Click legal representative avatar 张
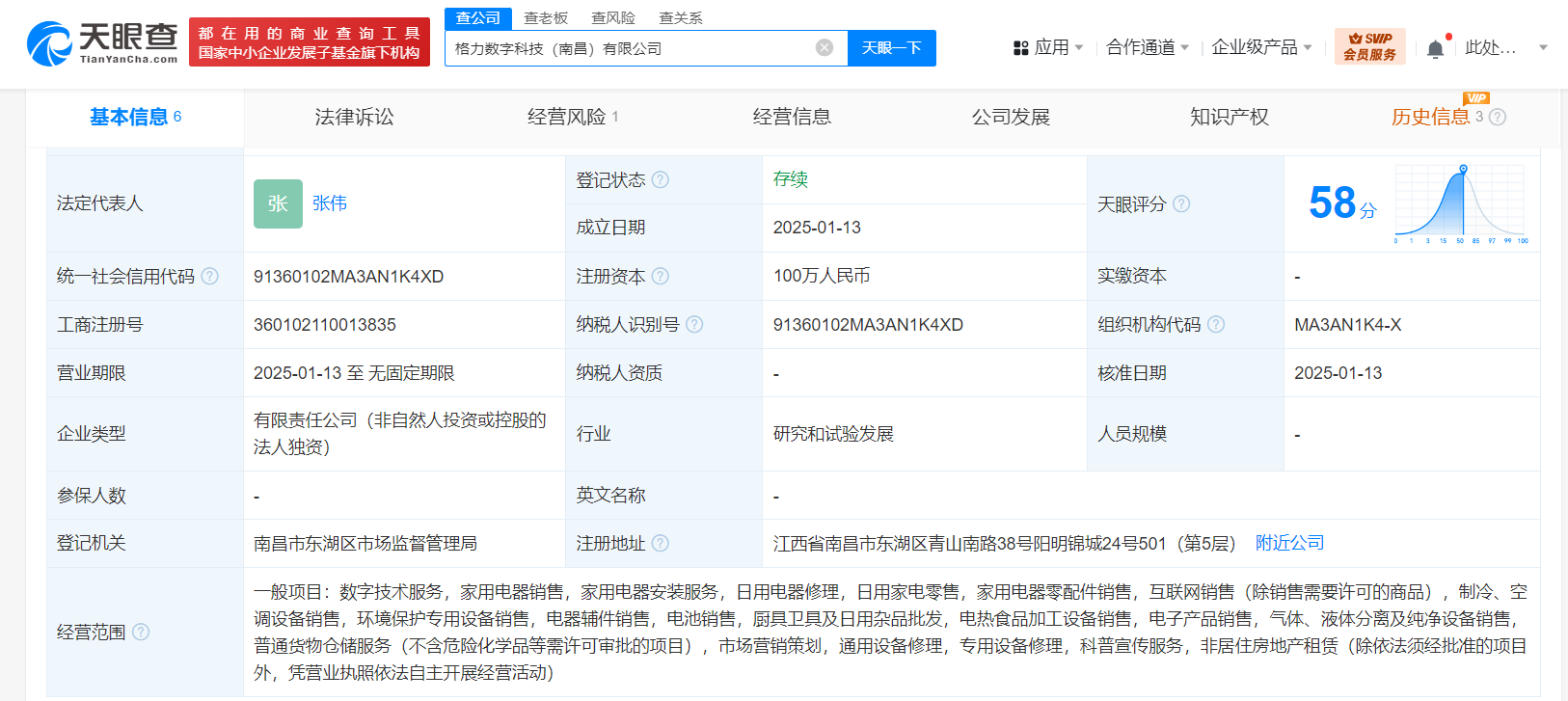The height and width of the screenshot is (701, 1568). [x=278, y=203]
